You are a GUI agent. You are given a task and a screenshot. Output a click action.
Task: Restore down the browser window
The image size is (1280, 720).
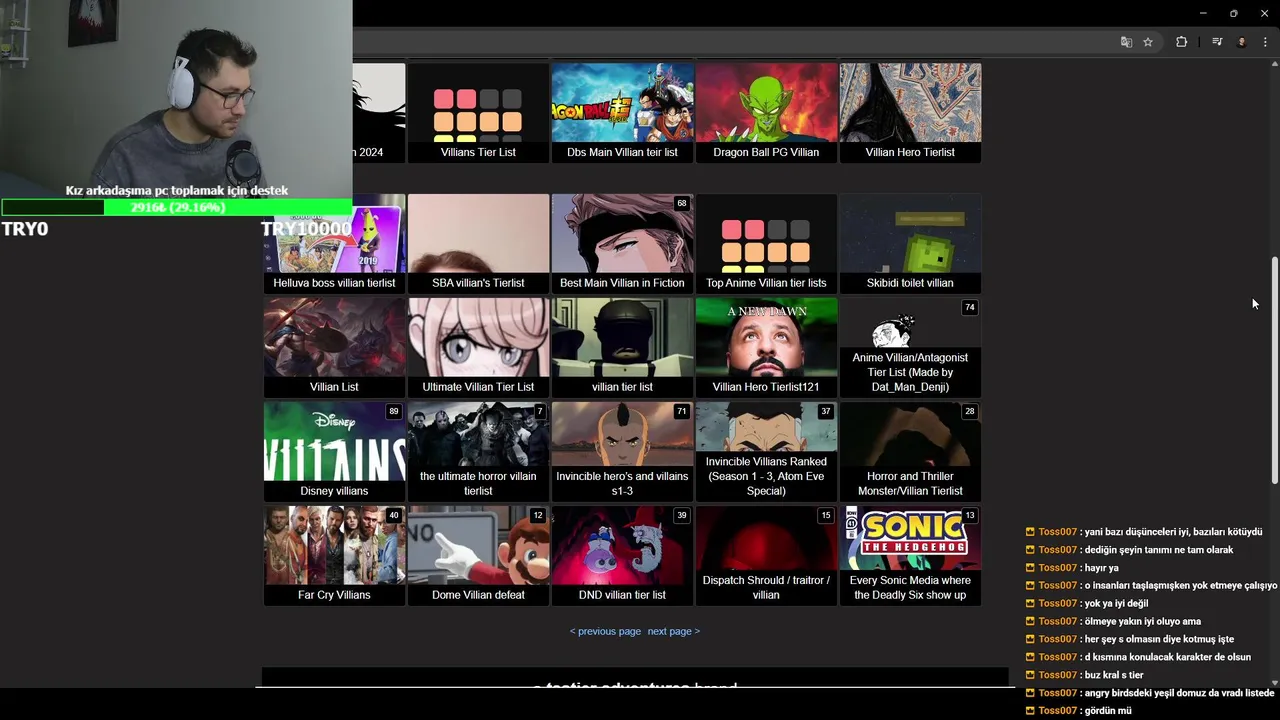tap(1233, 13)
